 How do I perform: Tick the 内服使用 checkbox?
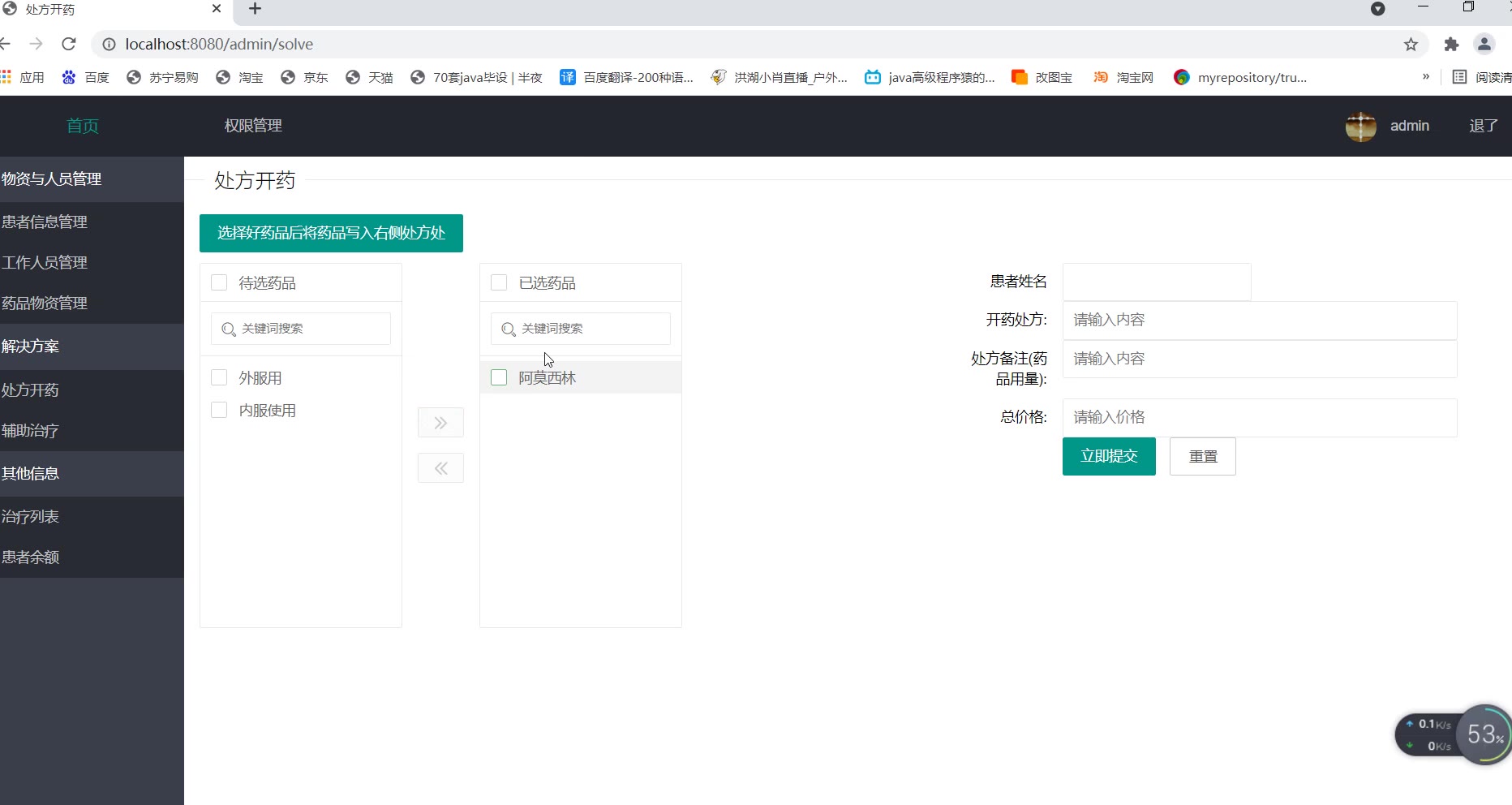219,410
